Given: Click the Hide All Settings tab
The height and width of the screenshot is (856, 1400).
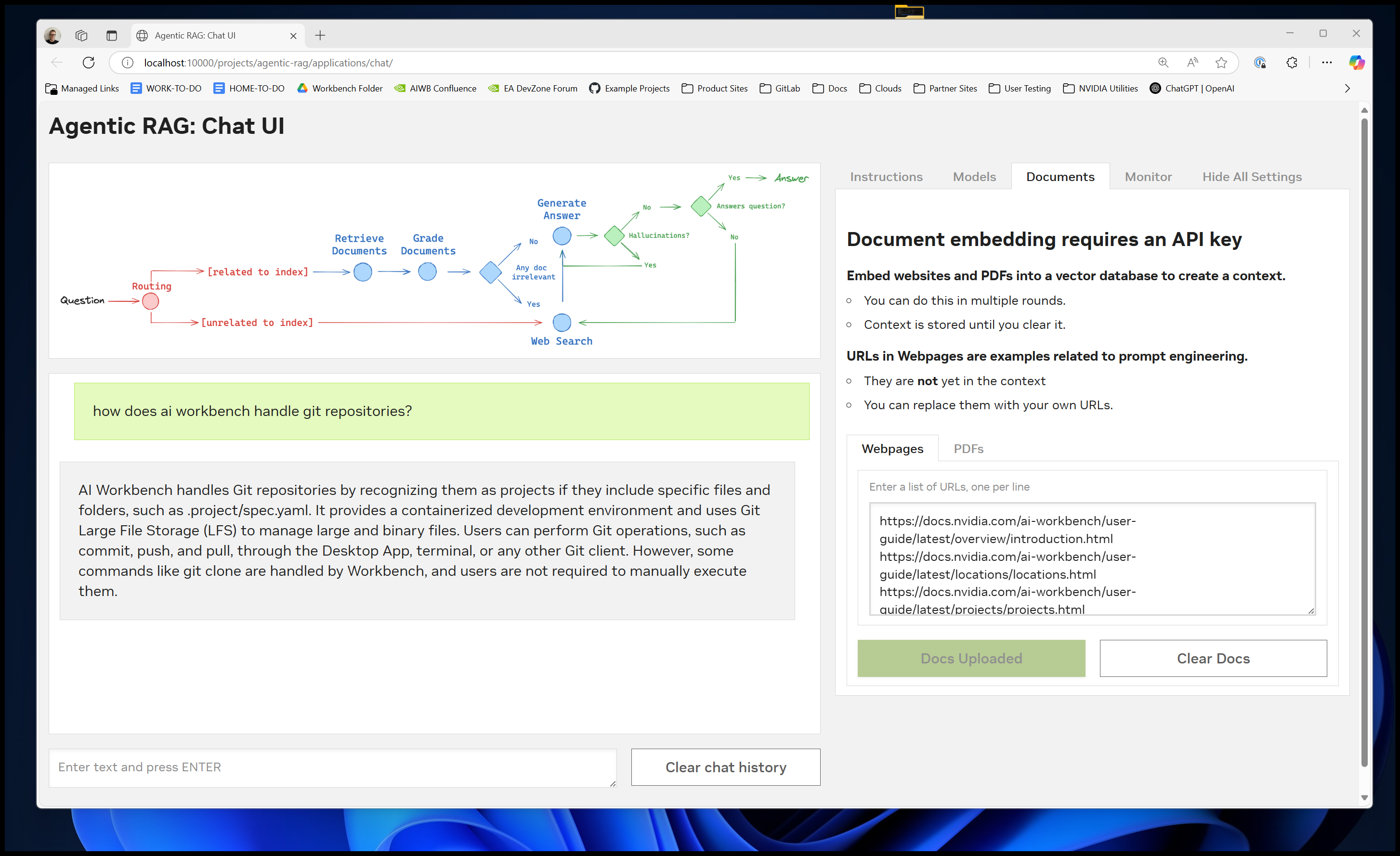Looking at the screenshot, I should (x=1252, y=177).
